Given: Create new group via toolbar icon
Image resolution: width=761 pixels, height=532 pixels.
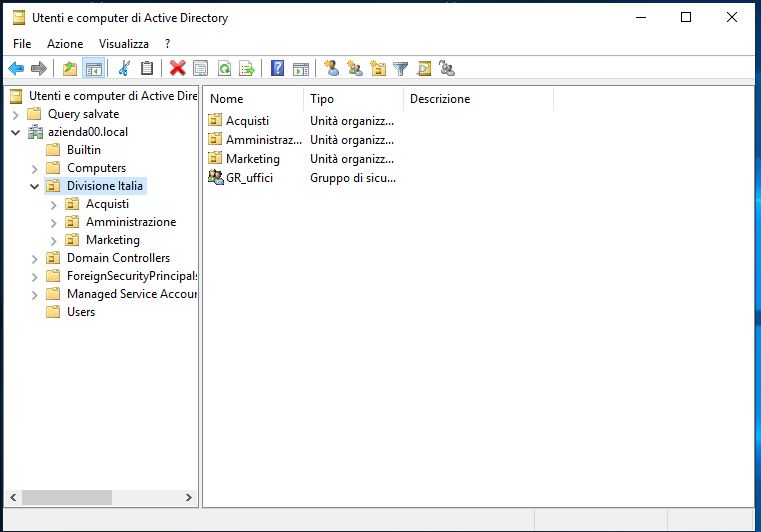Looking at the screenshot, I should click(x=355, y=68).
